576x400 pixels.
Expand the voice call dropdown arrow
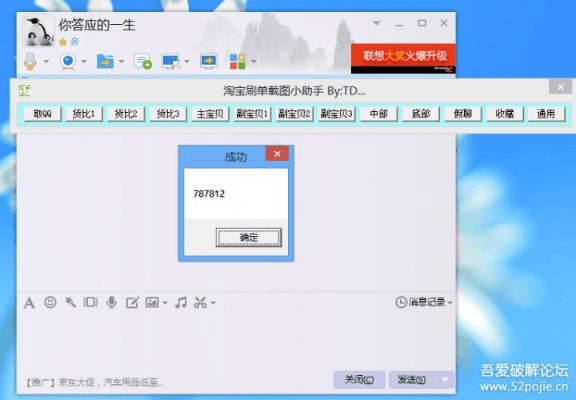point(46,61)
